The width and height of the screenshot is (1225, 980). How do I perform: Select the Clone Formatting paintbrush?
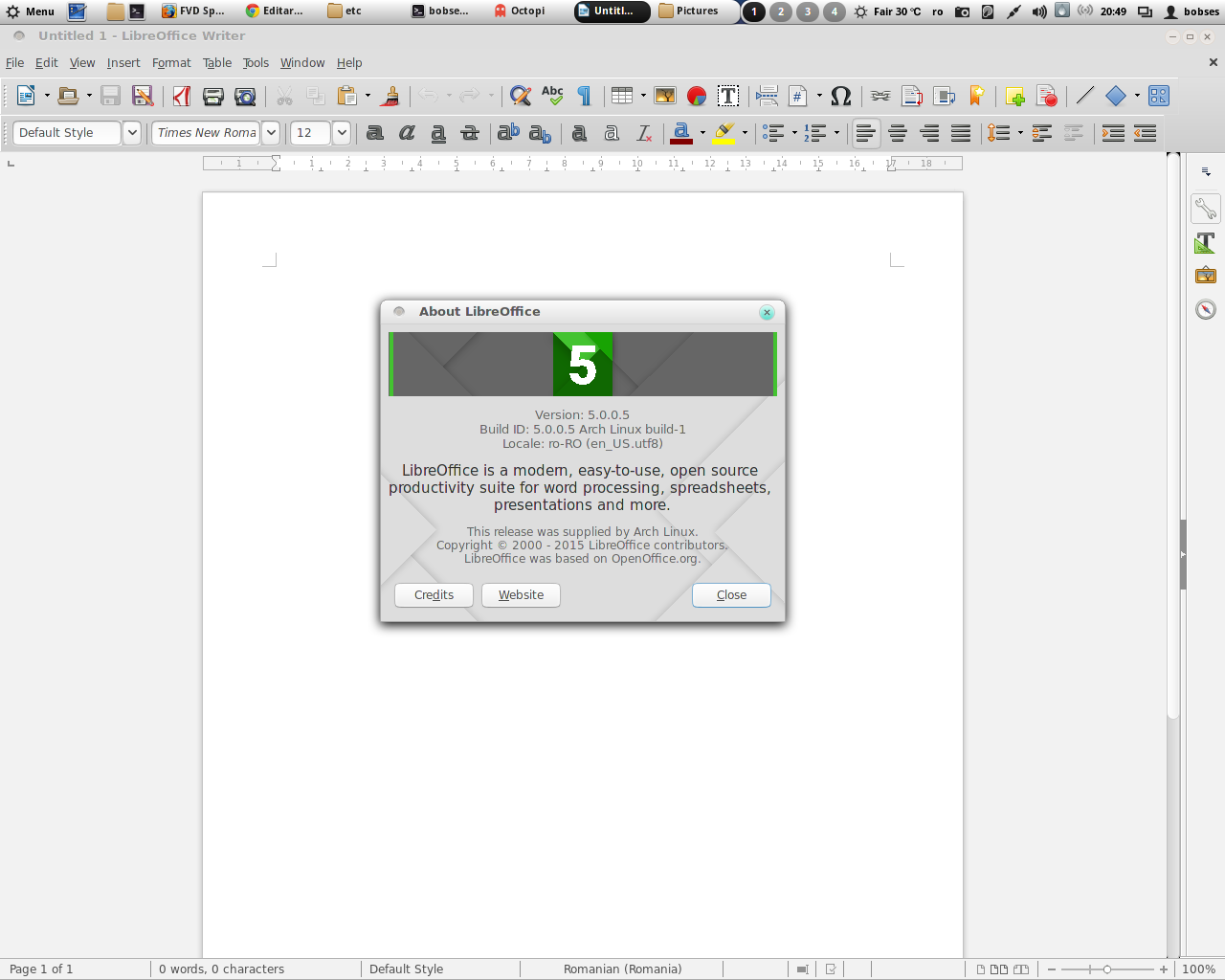[390, 96]
